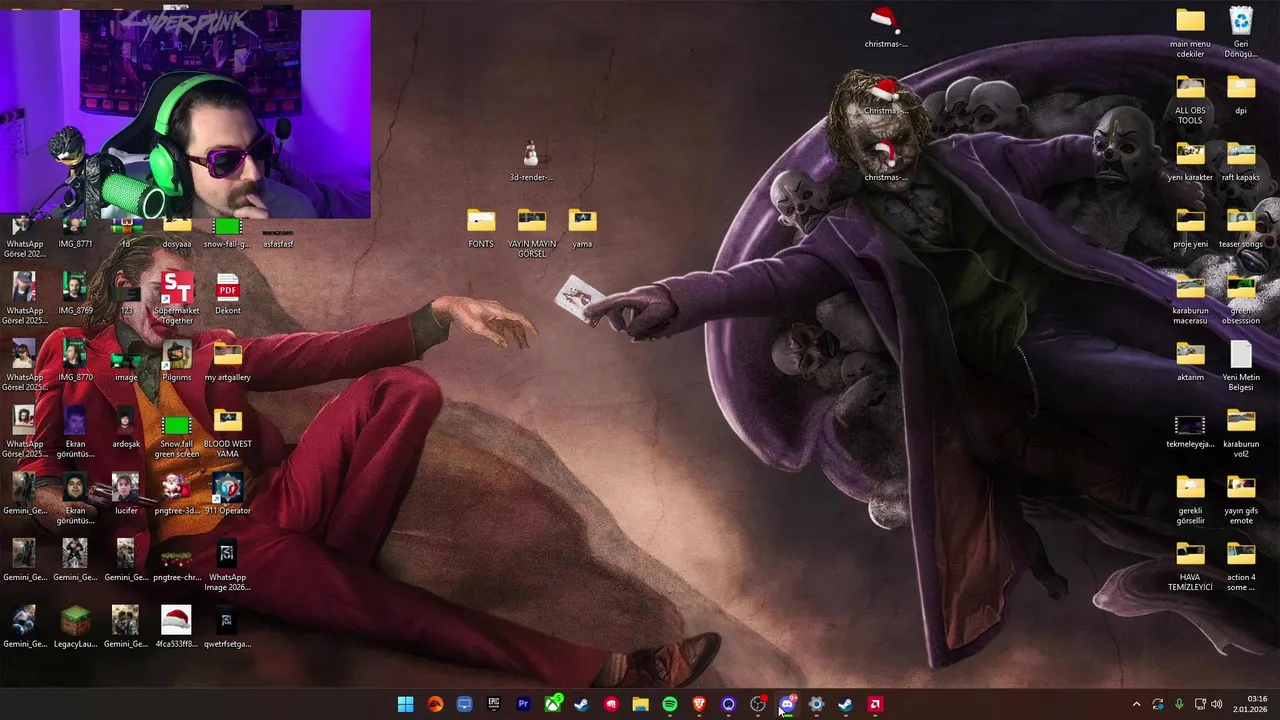Open the Xbox app taskbar icon
This screenshot has height=720, width=1280.
[x=552, y=704]
